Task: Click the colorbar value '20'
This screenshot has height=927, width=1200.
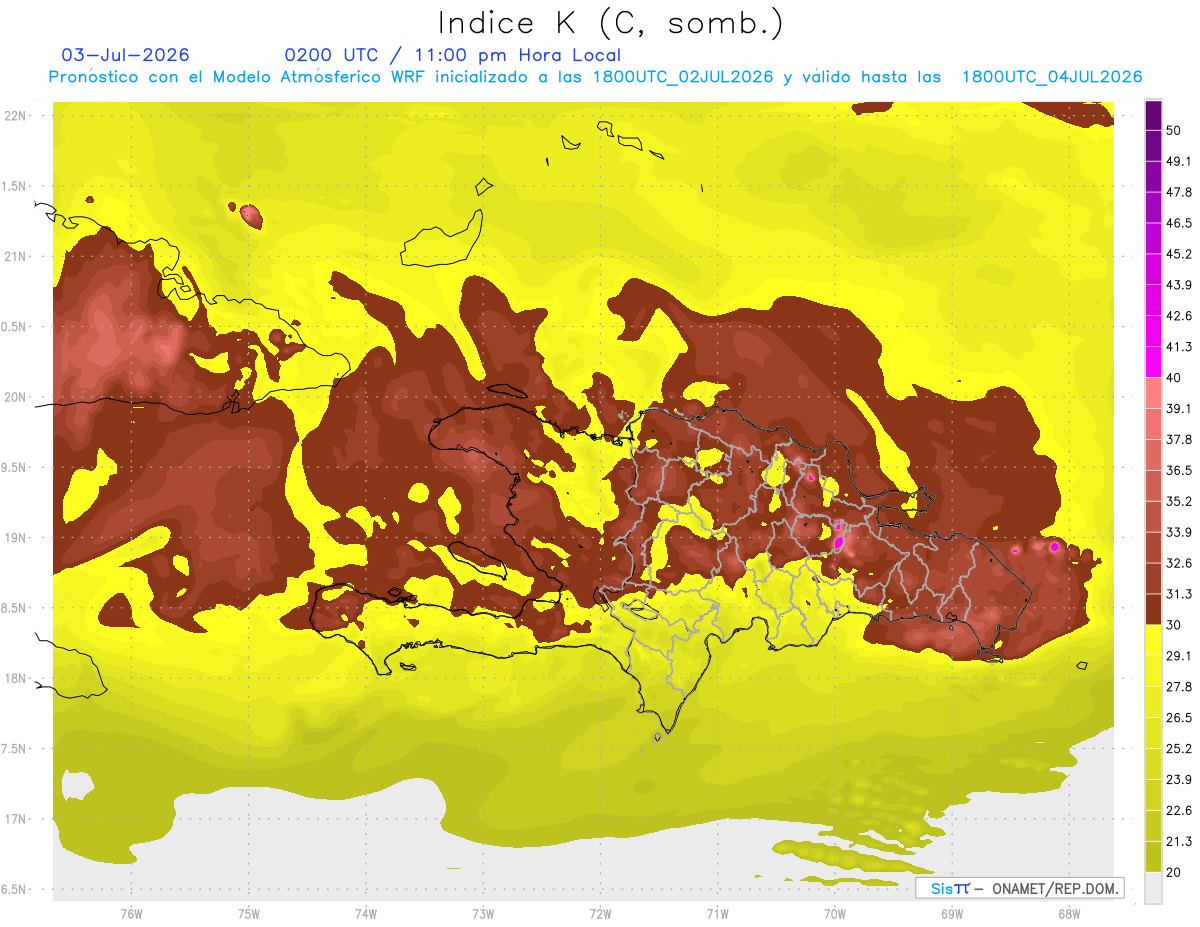Action: click(x=1175, y=873)
